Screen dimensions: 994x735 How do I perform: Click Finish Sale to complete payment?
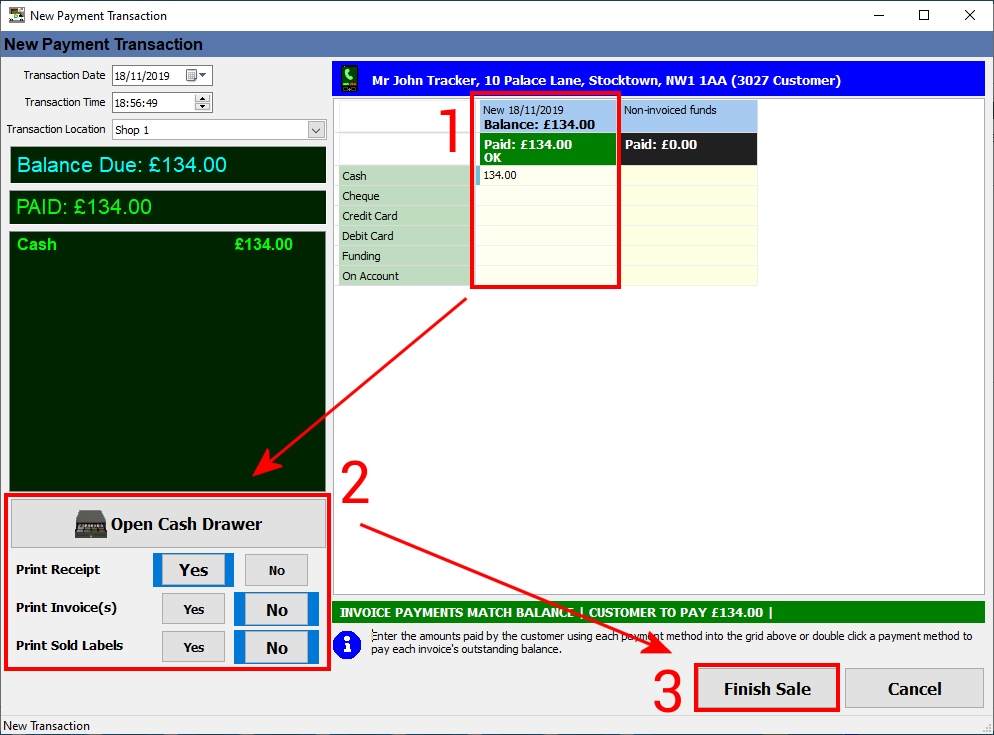tap(767, 689)
